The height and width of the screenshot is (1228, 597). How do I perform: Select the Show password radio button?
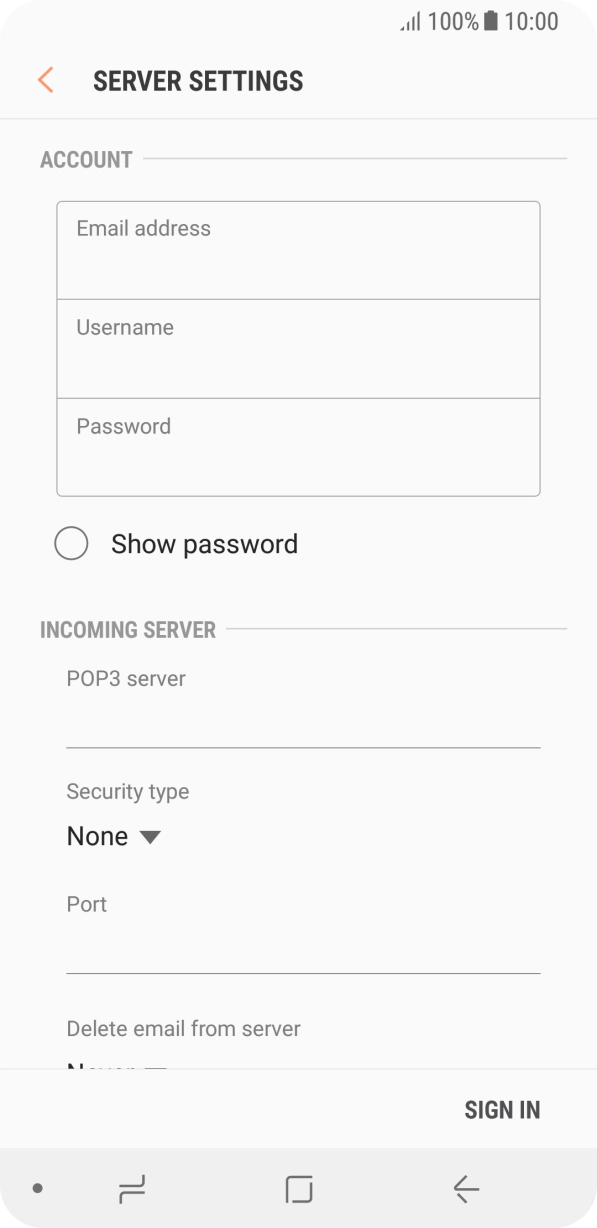(x=71, y=543)
